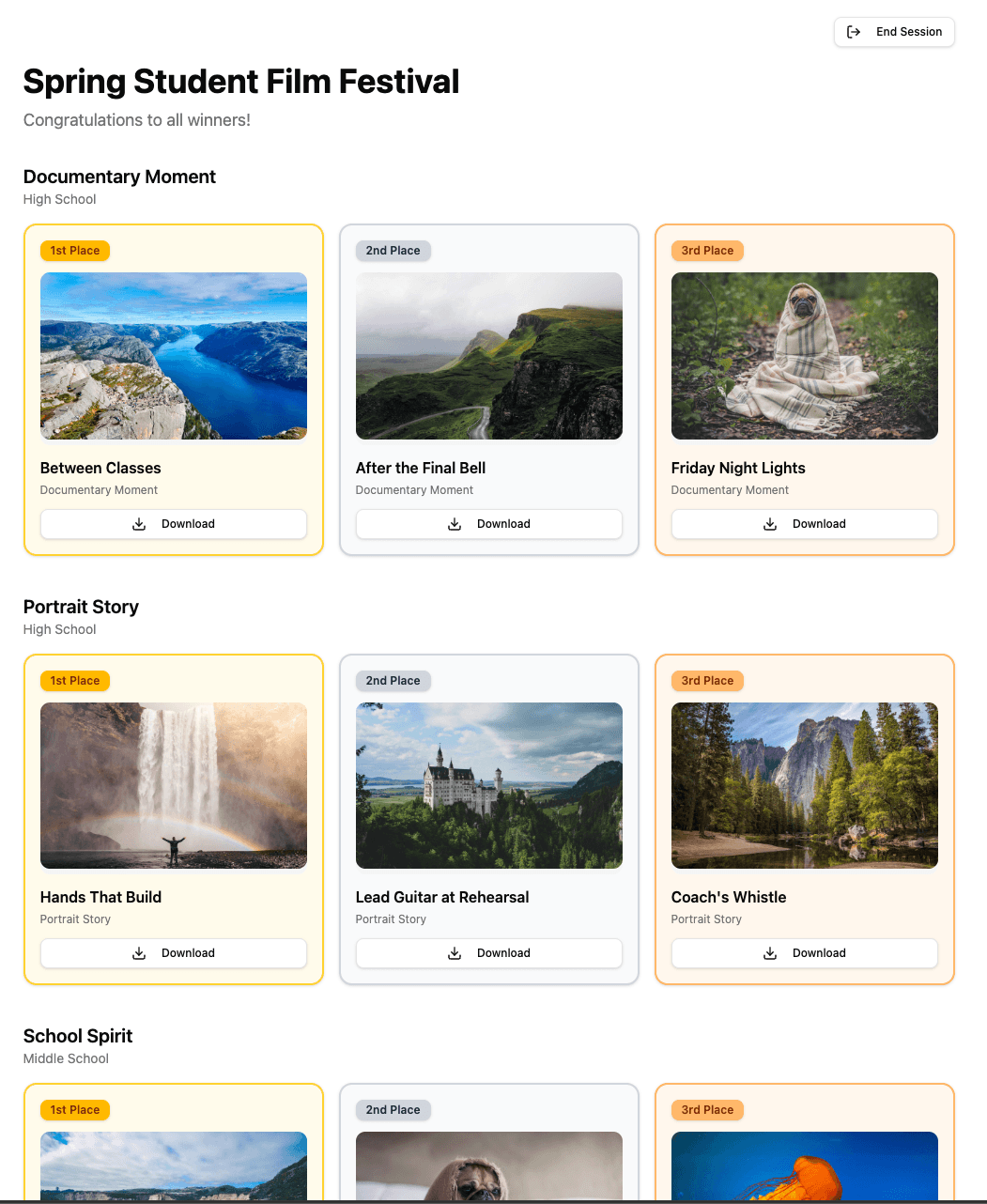Image resolution: width=987 pixels, height=1204 pixels.
Task: Click the title 'Hands That Build'
Action: pyautogui.click(x=100, y=897)
